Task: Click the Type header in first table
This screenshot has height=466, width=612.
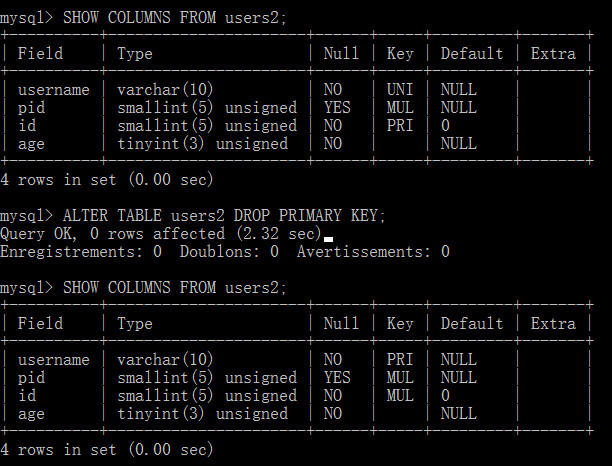Action: point(135,53)
